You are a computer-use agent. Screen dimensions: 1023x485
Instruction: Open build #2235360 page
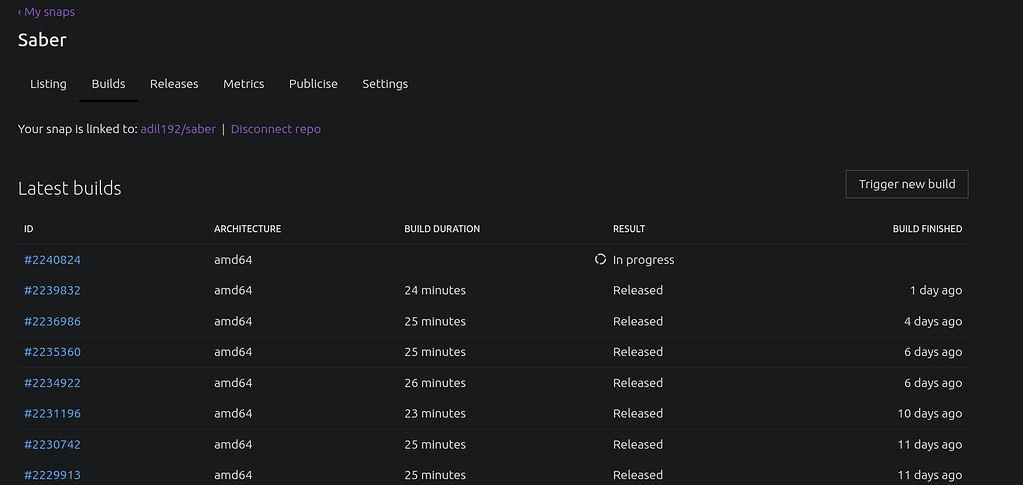pos(52,352)
